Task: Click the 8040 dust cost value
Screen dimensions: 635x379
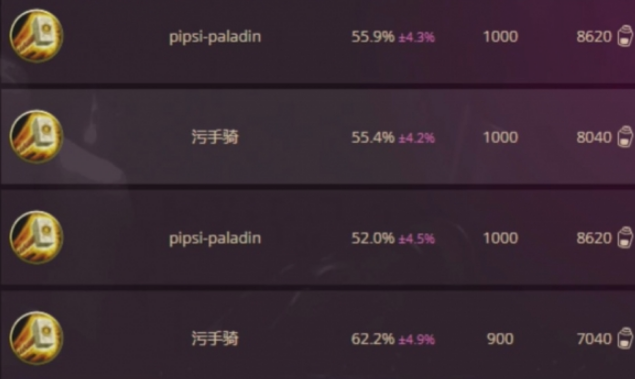Action: (594, 137)
